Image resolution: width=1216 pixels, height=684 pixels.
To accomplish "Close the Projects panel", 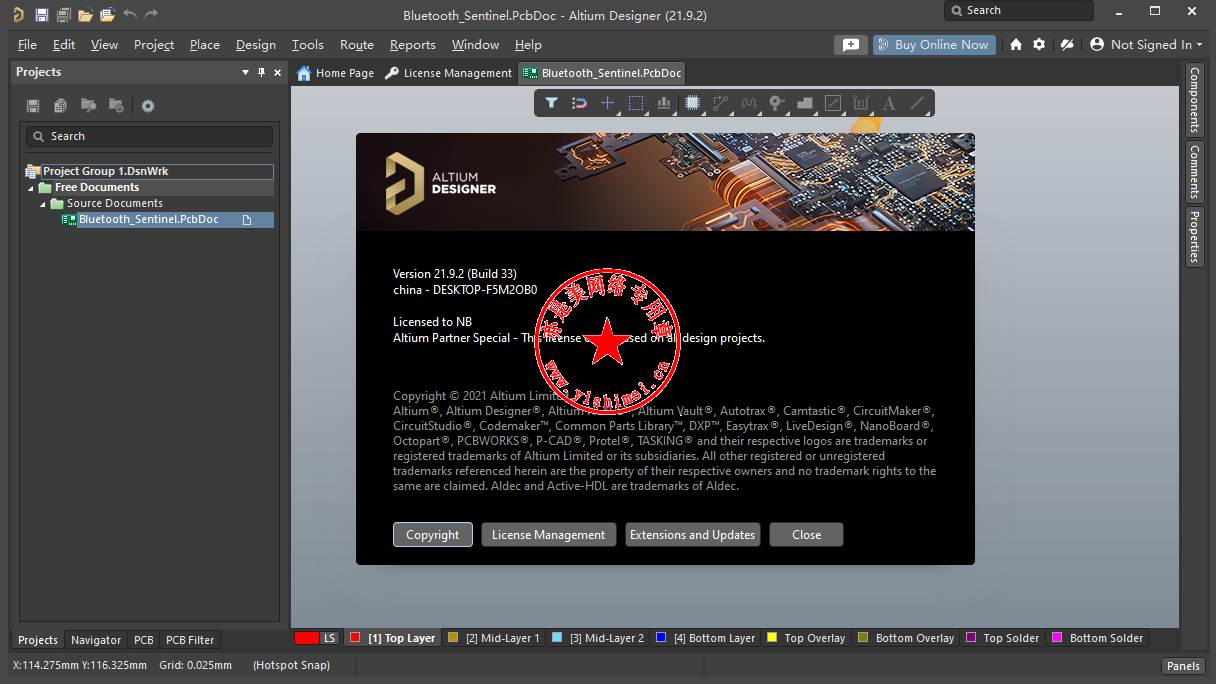I will [277, 72].
